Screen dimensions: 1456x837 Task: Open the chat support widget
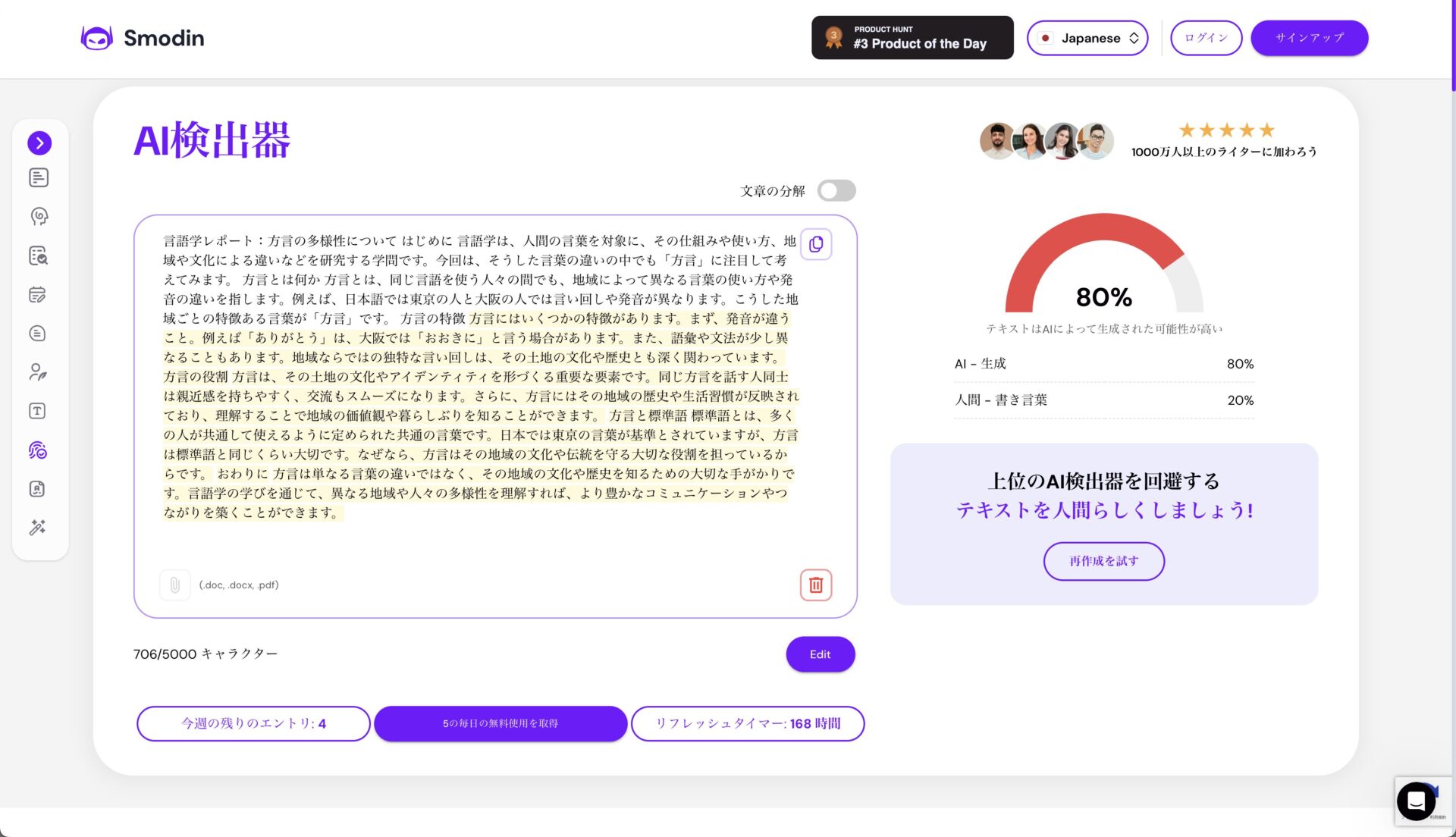pyautogui.click(x=1415, y=801)
